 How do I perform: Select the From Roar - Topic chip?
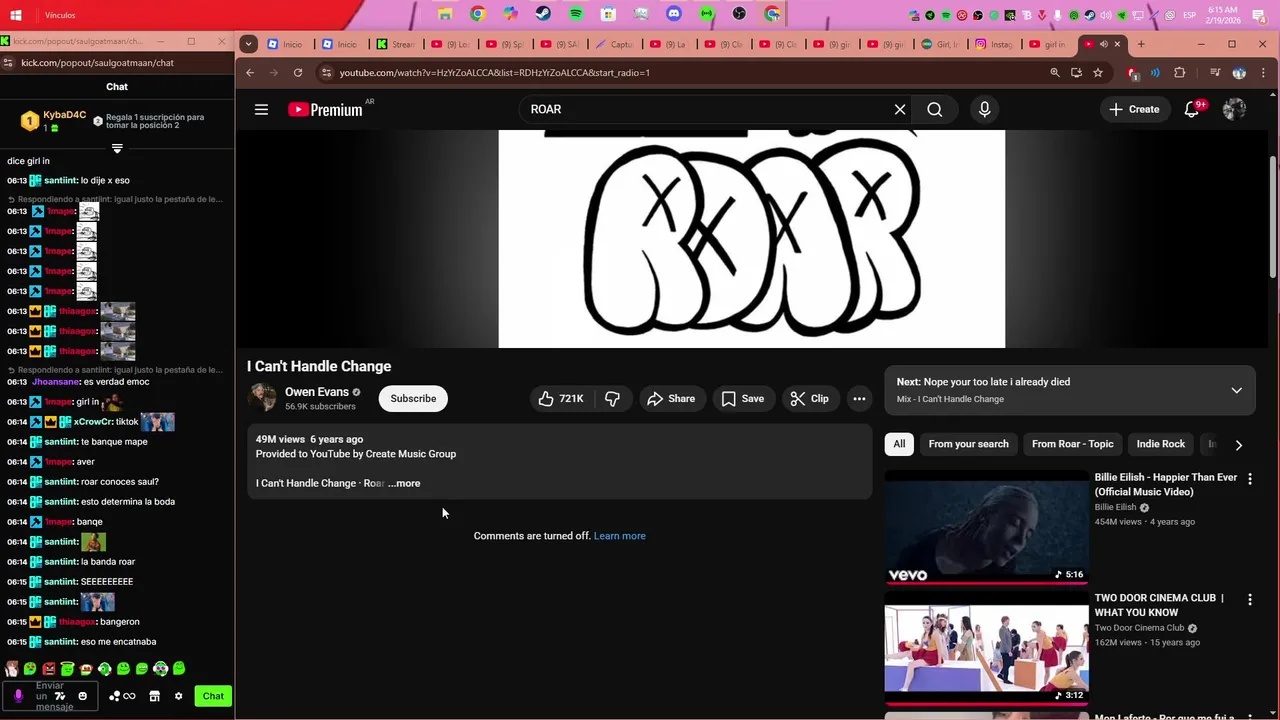point(1072,444)
